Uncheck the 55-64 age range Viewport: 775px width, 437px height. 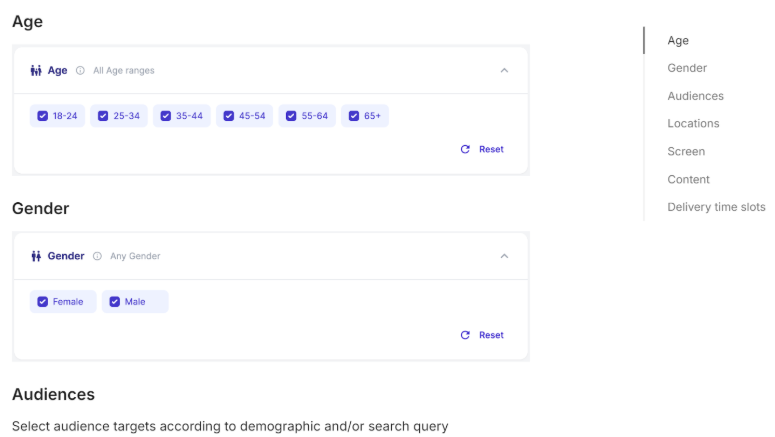[x=291, y=116]
